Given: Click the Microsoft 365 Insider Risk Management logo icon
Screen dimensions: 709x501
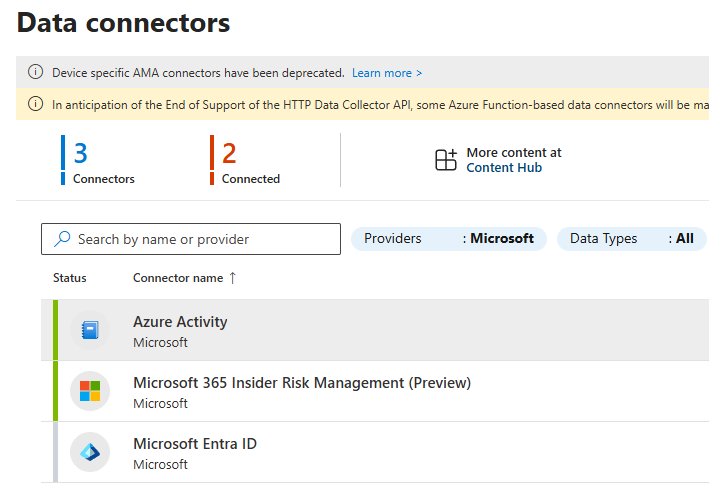Looking at the screenshot, I should pos(90,391).
